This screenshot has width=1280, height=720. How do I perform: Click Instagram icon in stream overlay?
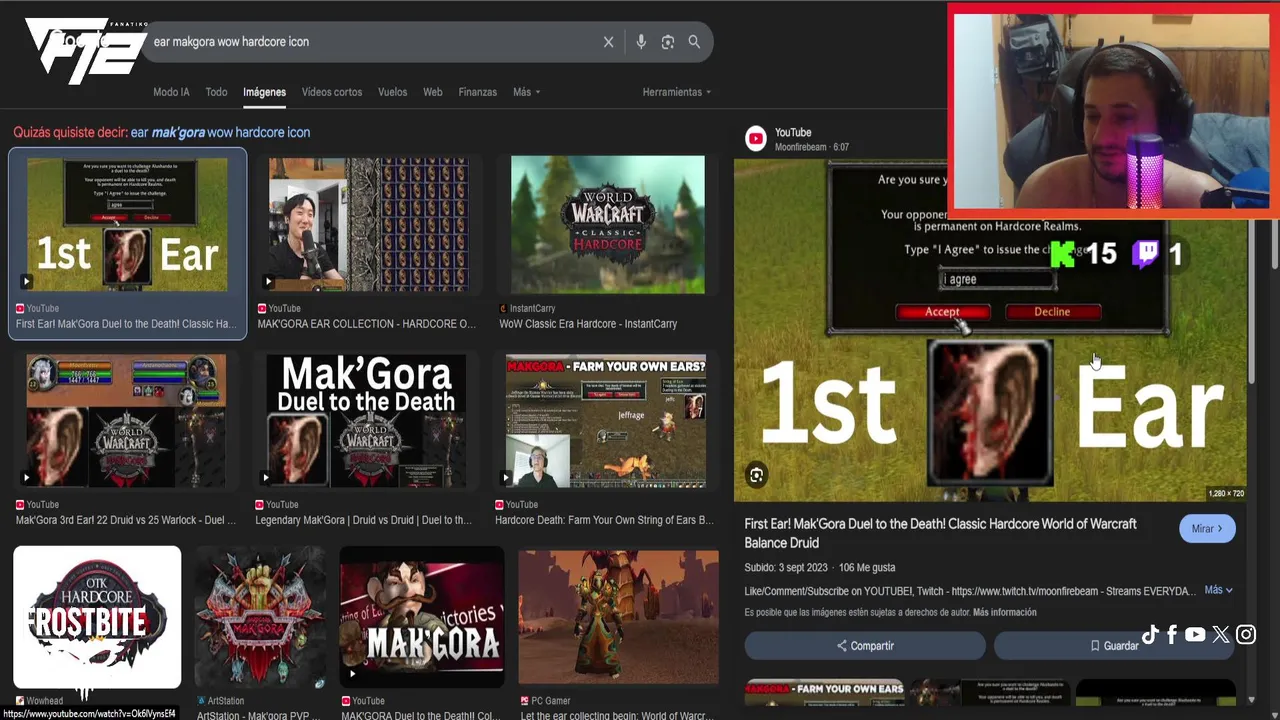click(1246, 634)
